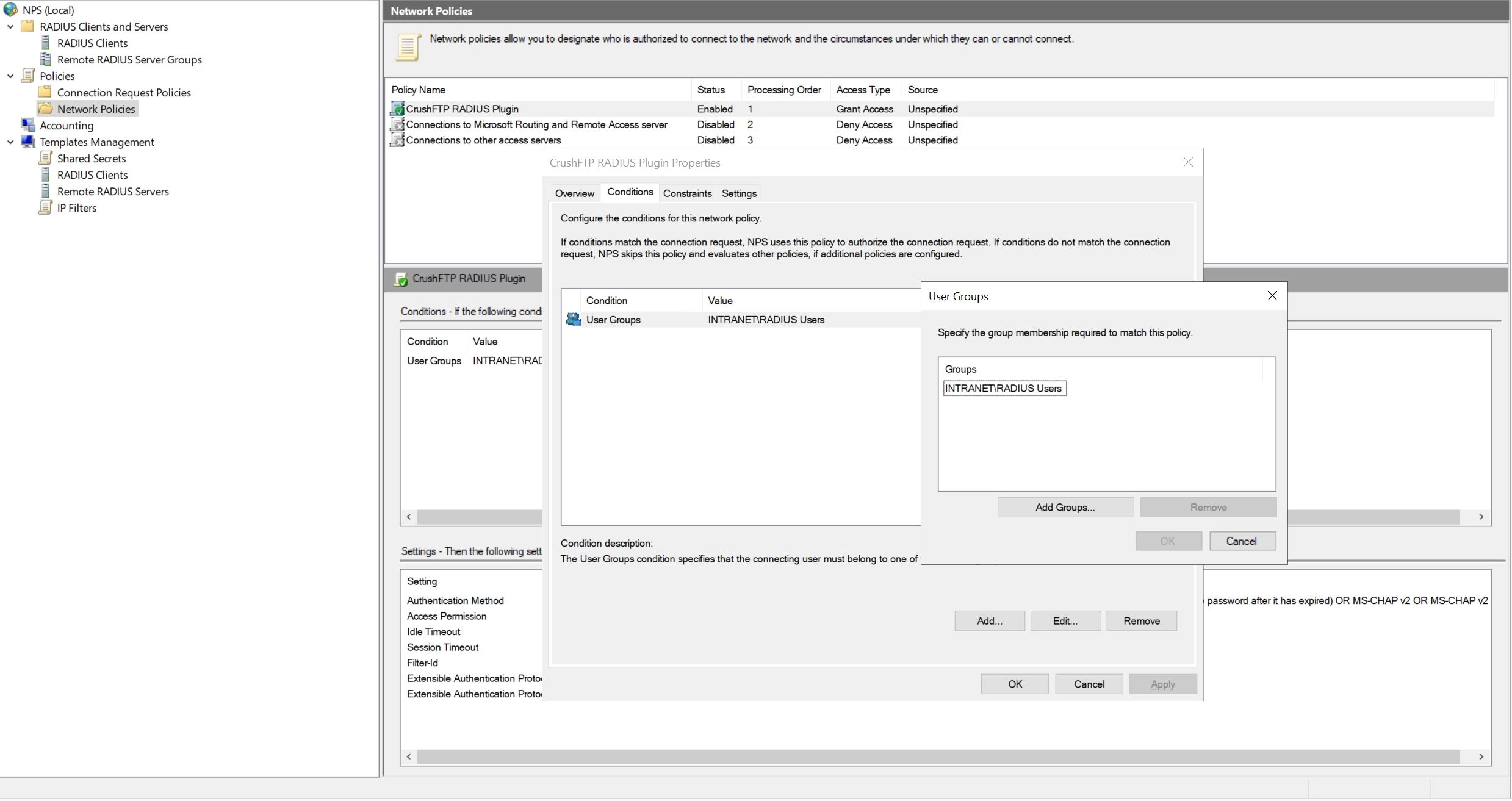The height and width of the screenshot is (801, 1512).
Task: Select Idle Timeout setting row
Action: [x=433, y=631]
